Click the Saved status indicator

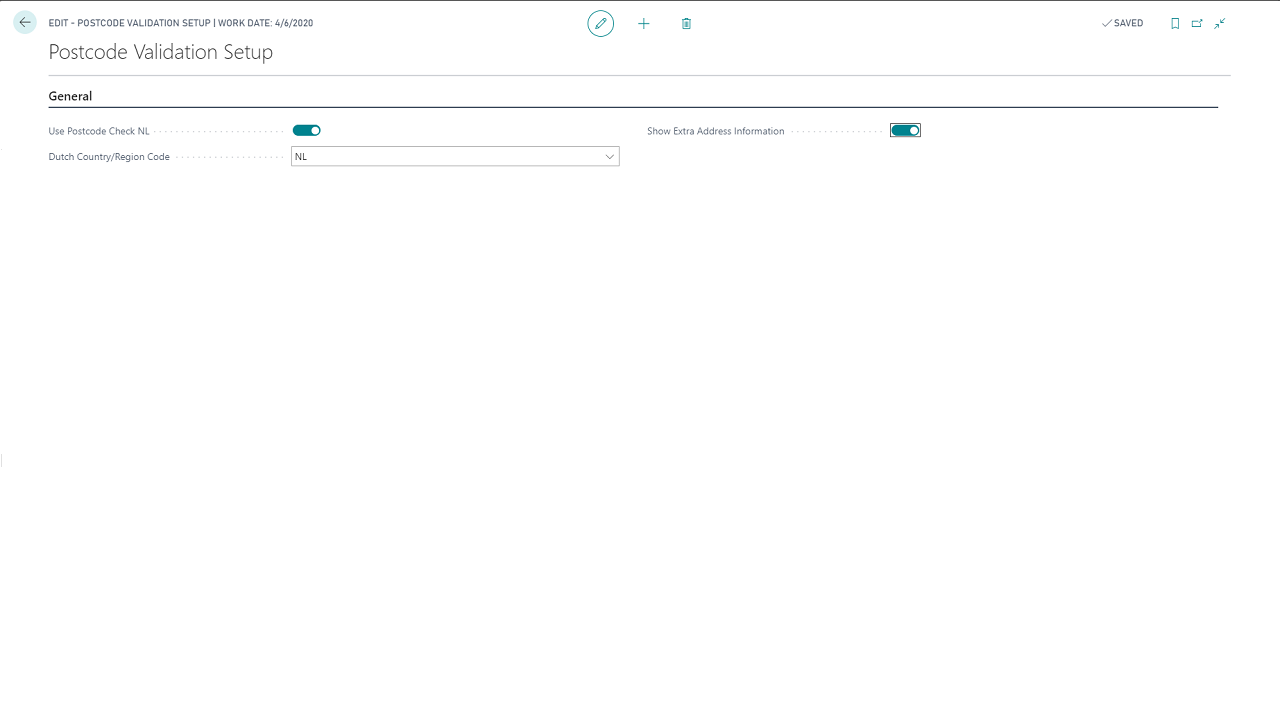(1122, 23)
